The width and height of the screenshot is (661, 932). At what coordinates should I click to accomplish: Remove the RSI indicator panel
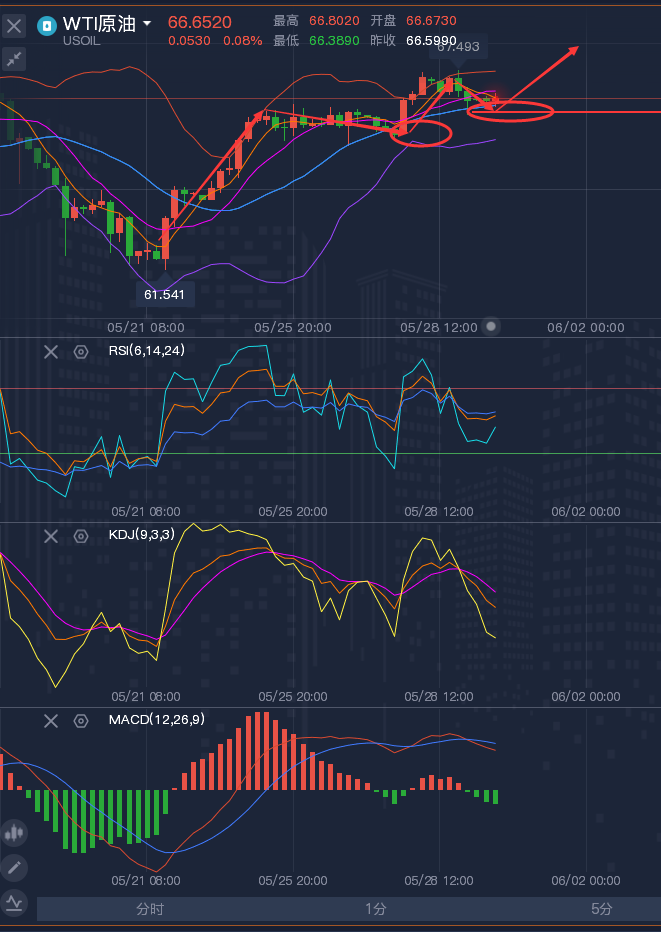(x=51, y=351)
